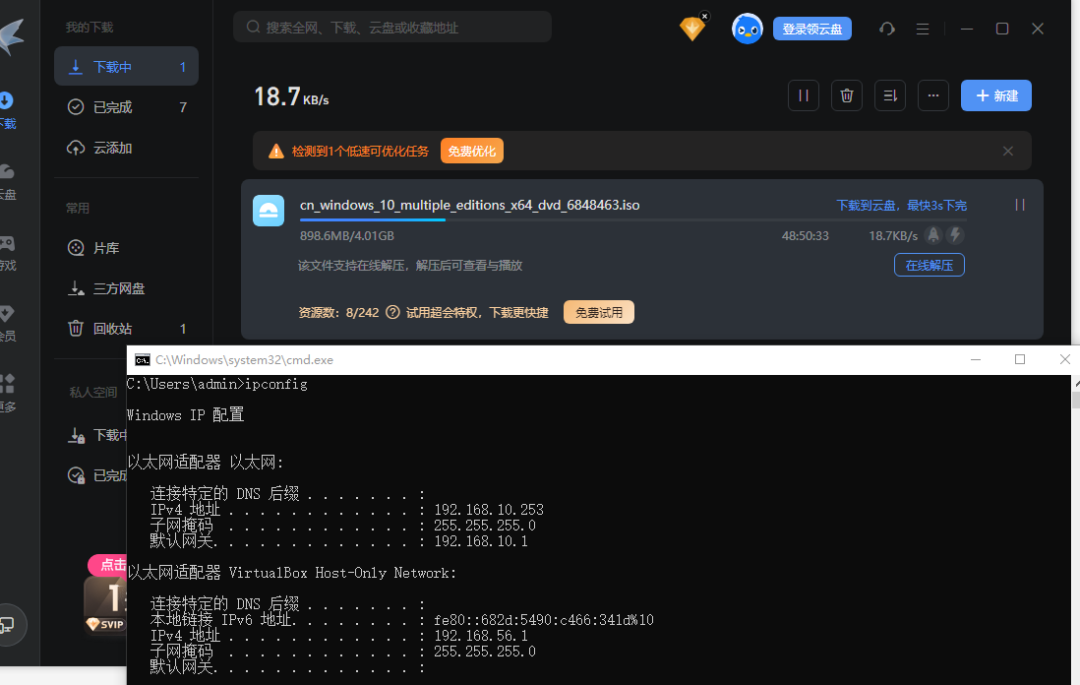Image resolution: width=1080 pixels, height=685 pixels.
Task: Click the rocket acceleration icon
Action: [933, 235]
